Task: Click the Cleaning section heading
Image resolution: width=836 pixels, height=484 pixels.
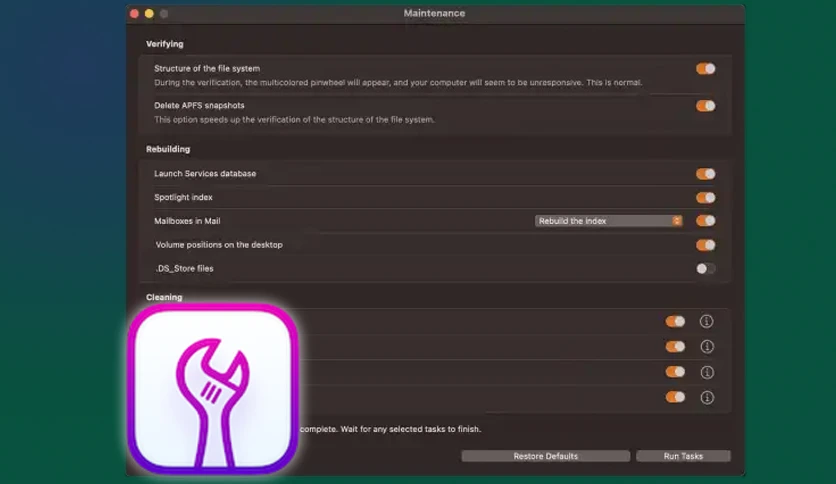Action: [x=164, y=297]
